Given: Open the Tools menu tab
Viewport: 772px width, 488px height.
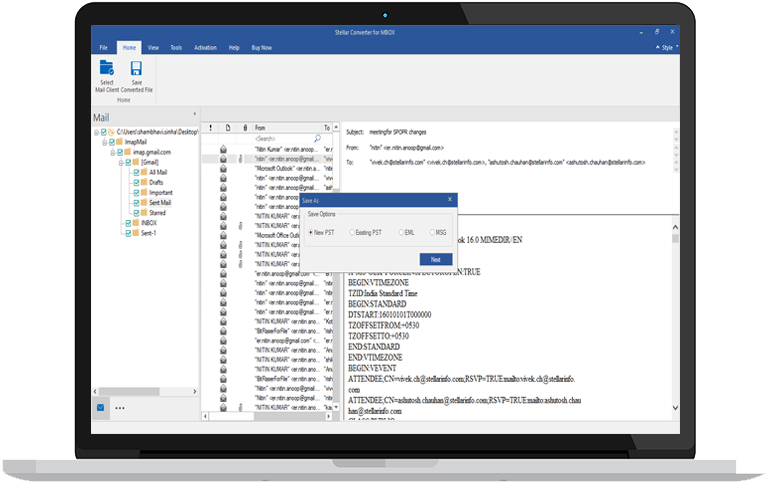Looking at the screenshot, I should [x=176, y=47].
